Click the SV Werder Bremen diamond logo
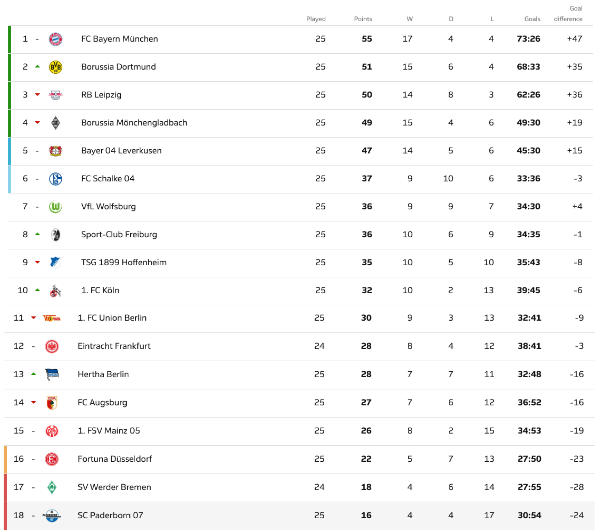 (x=52, y=487)
